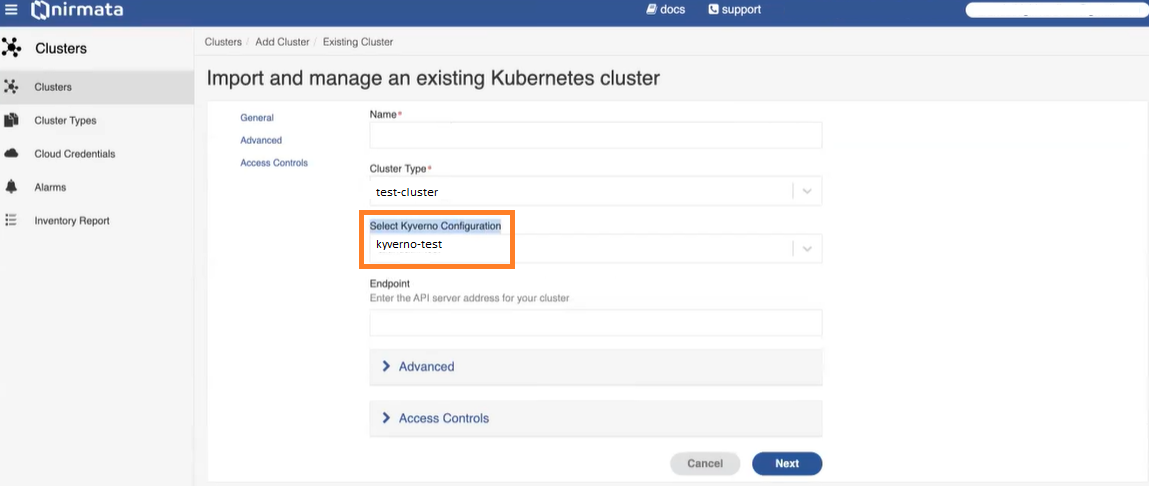Select the Cluster Types icon
Image resolution: width=1149 pixels, height=486 pixels.
point(11,120)
